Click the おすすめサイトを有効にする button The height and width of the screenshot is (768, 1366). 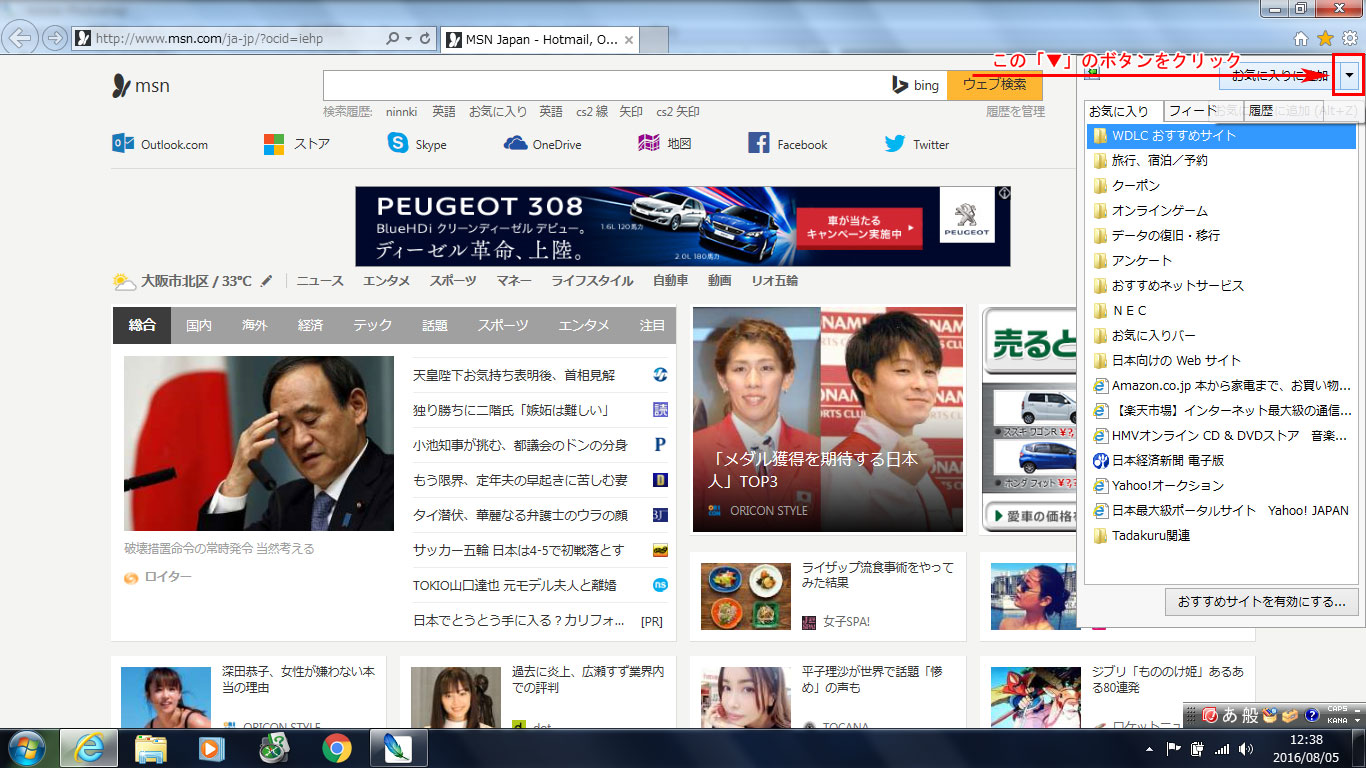pyautogui.click(x=1261, y=602)
